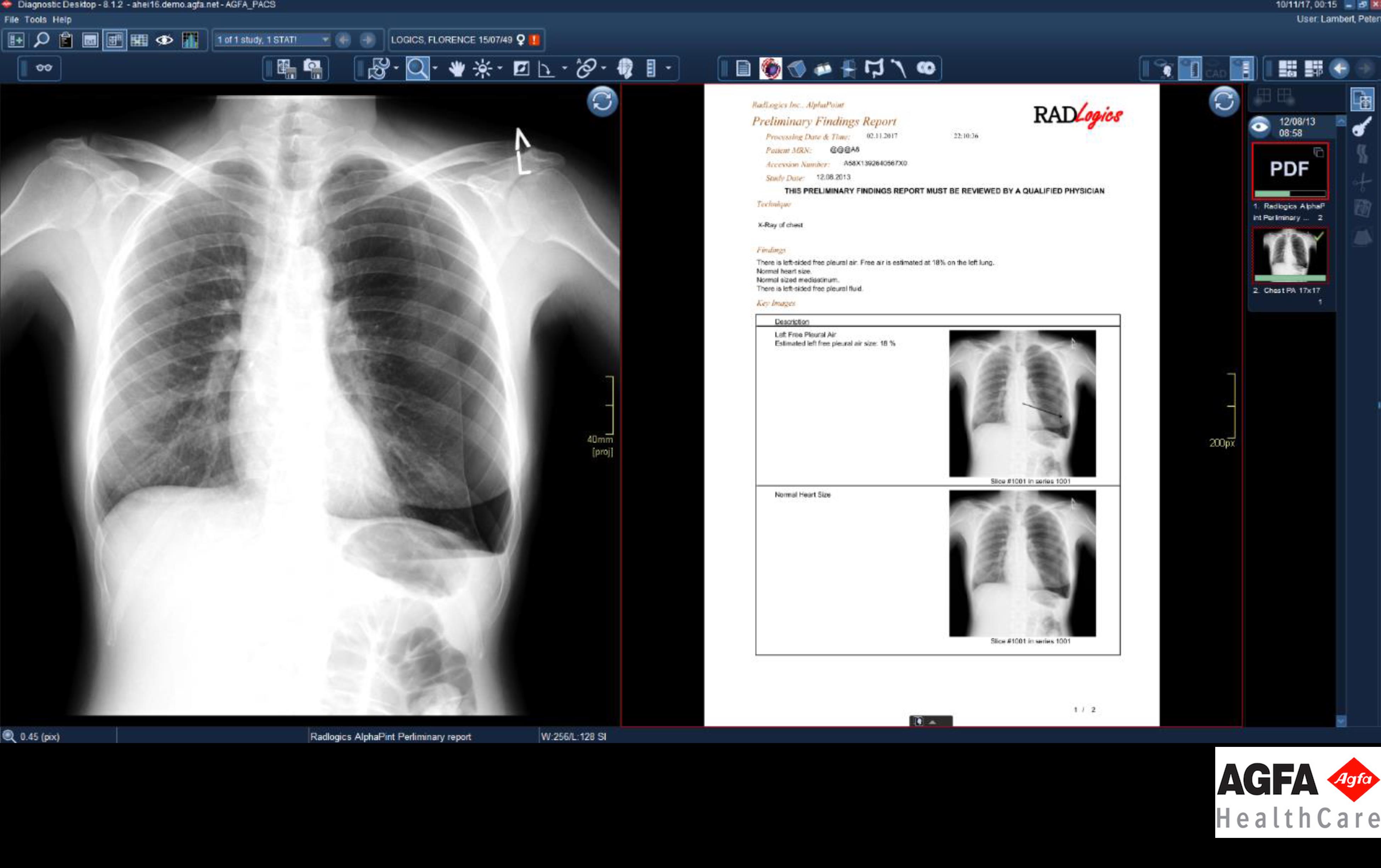Click the back arrow button at toolbar right
Viewport: 1381px width, 868px height.
coord(1340,69)
